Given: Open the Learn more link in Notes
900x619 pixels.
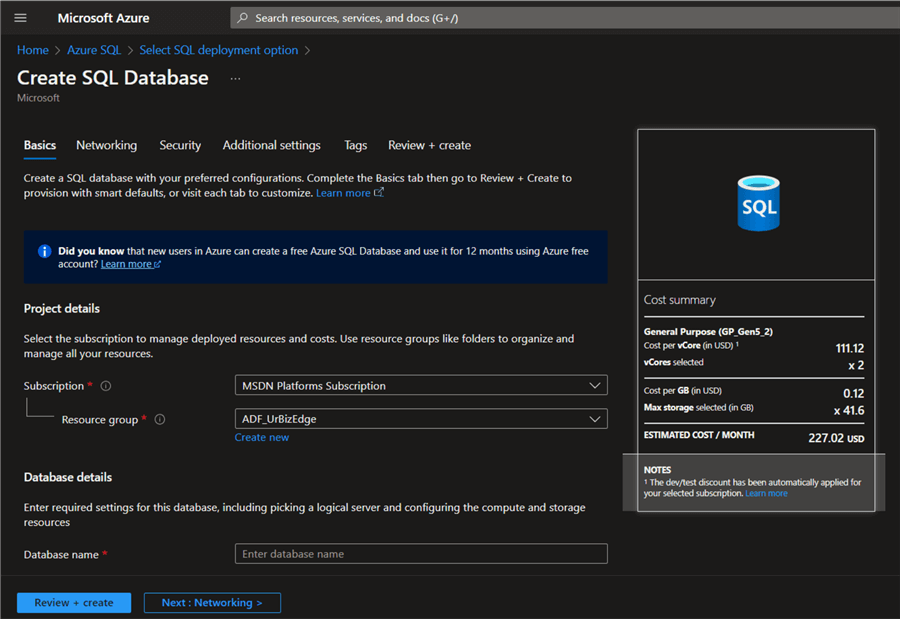Looking at the screenshot, I should click(766, 493).
